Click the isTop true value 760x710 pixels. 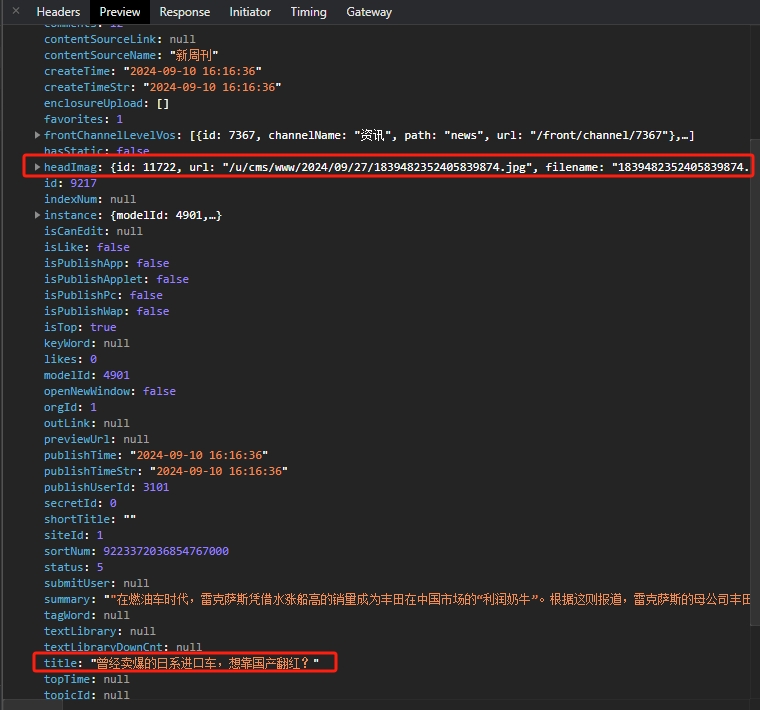point(103,327)
